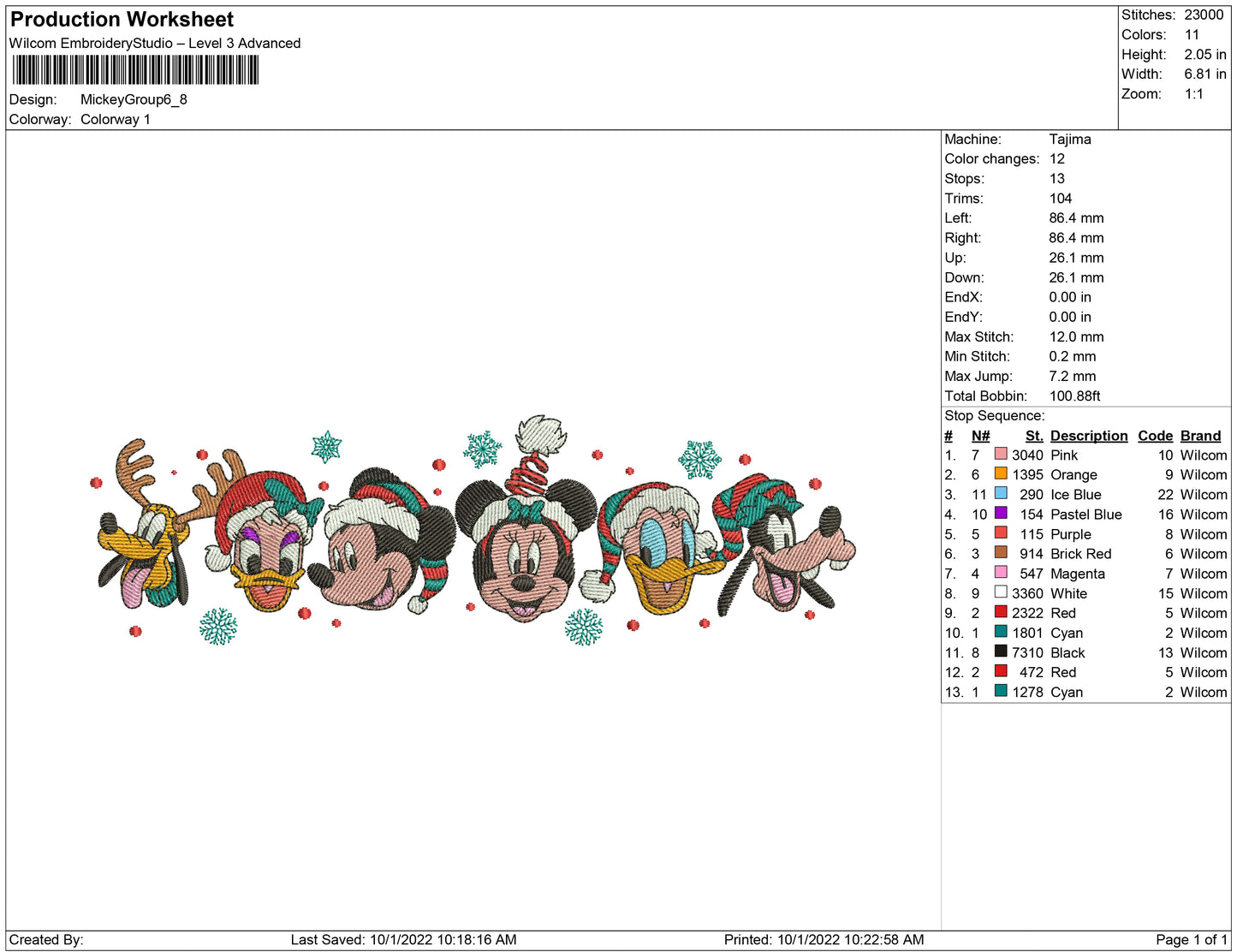
Task: Click the "N#" column header
Action: pos(980,436)
